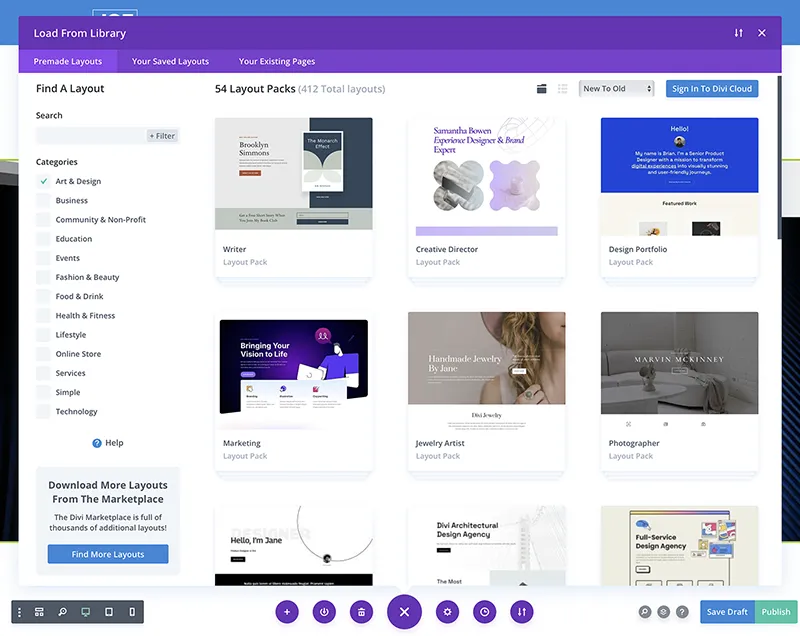
Task: Click large purple X to collapse toolbar
Action: coord(404,612)
